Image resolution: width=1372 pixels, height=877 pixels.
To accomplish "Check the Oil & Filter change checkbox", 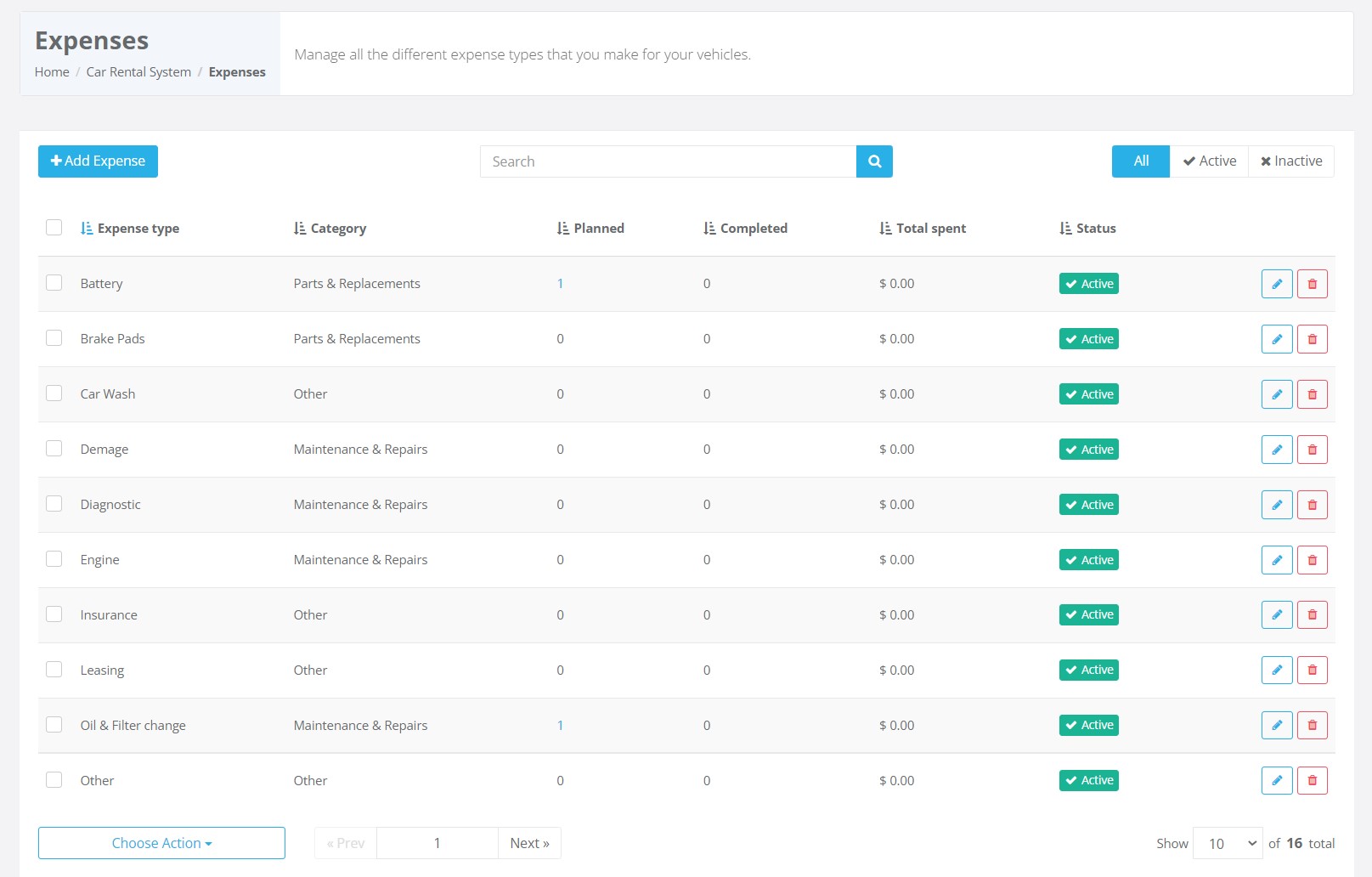I will 54,725.
